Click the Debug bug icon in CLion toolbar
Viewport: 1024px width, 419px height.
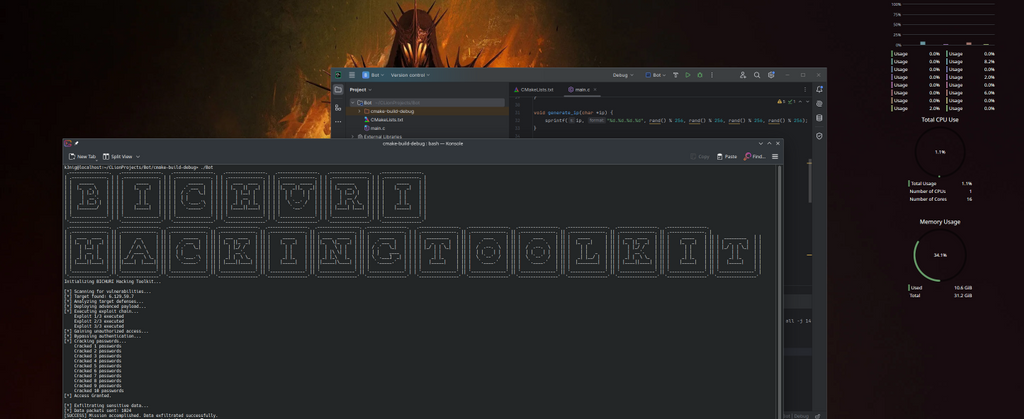700,75
